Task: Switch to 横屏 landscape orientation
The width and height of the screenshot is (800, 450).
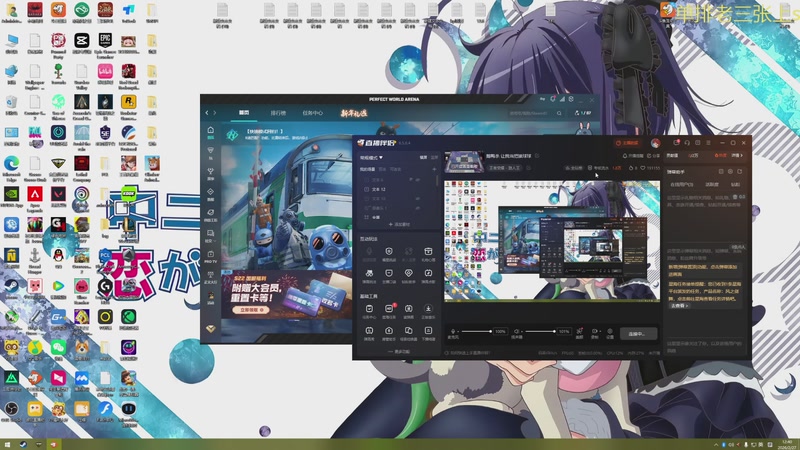Action: 423,158
